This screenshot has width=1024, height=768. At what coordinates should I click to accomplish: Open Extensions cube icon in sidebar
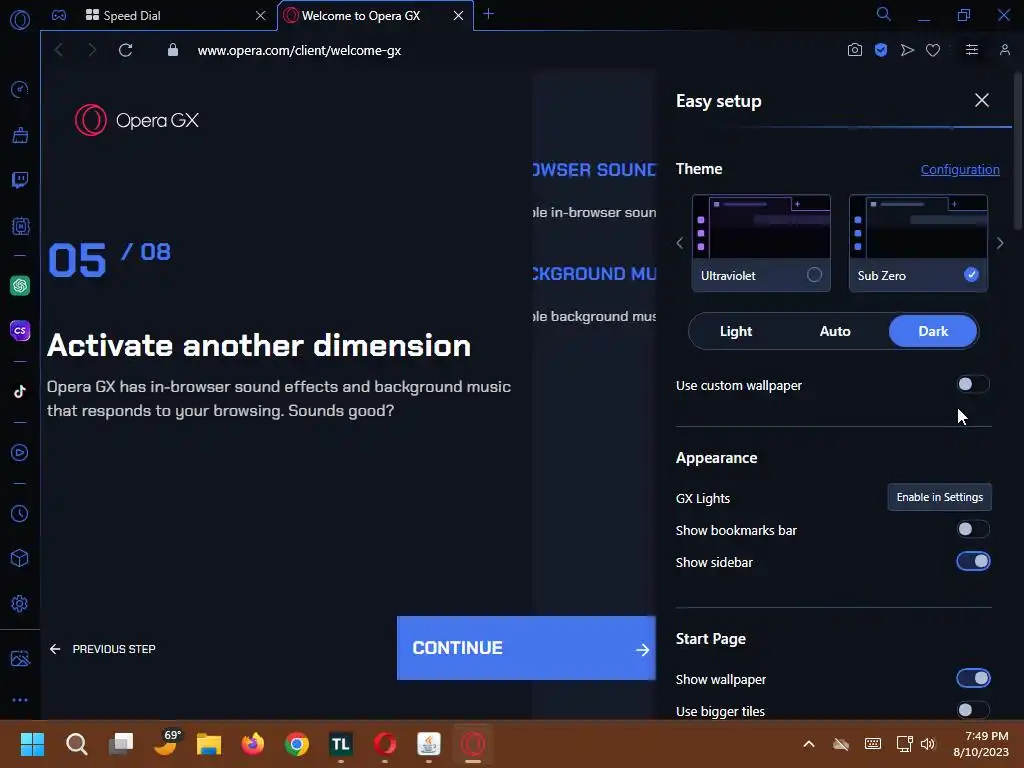[20, 558]
